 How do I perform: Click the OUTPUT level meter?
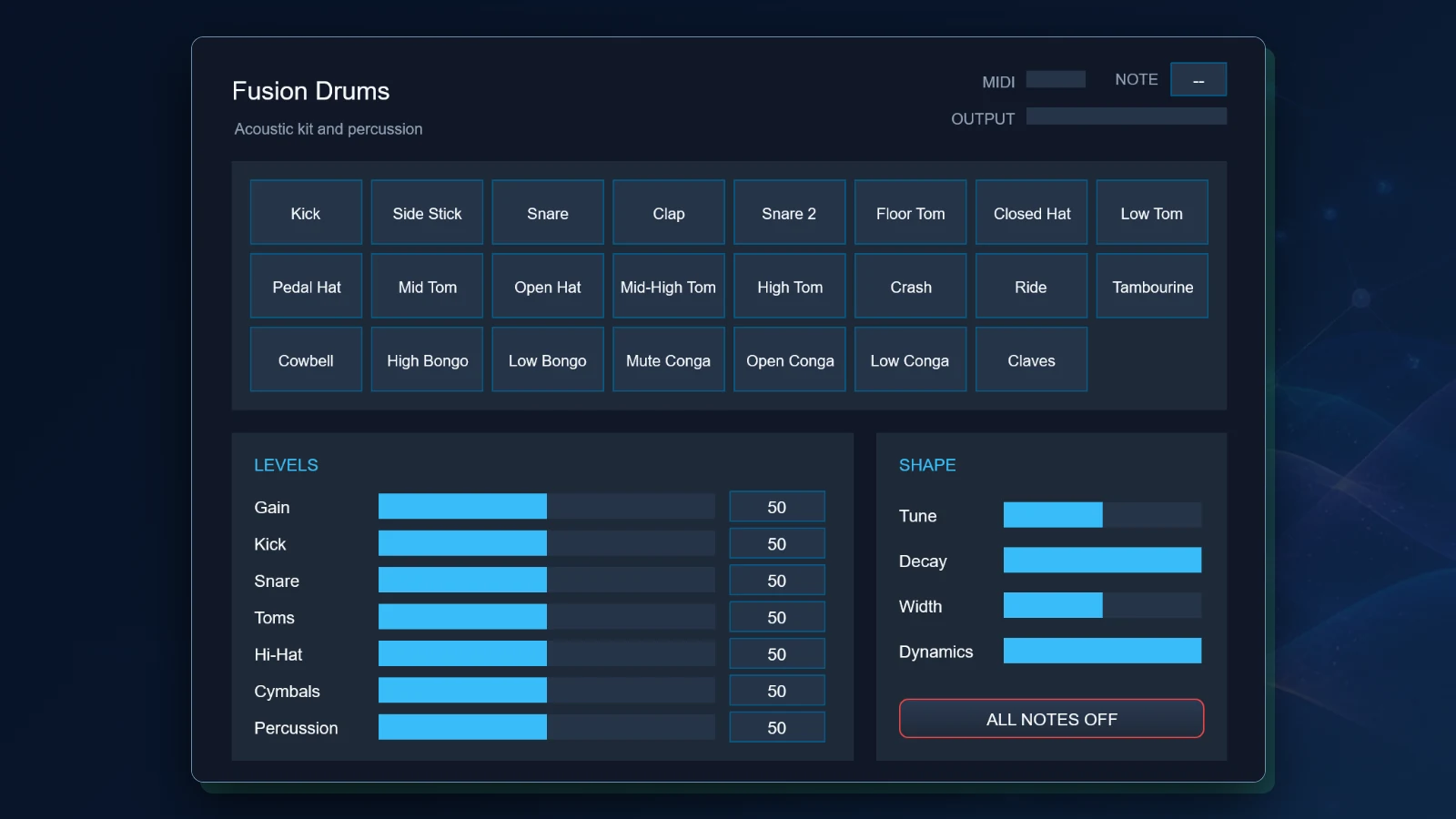[x=1127, y=116]
